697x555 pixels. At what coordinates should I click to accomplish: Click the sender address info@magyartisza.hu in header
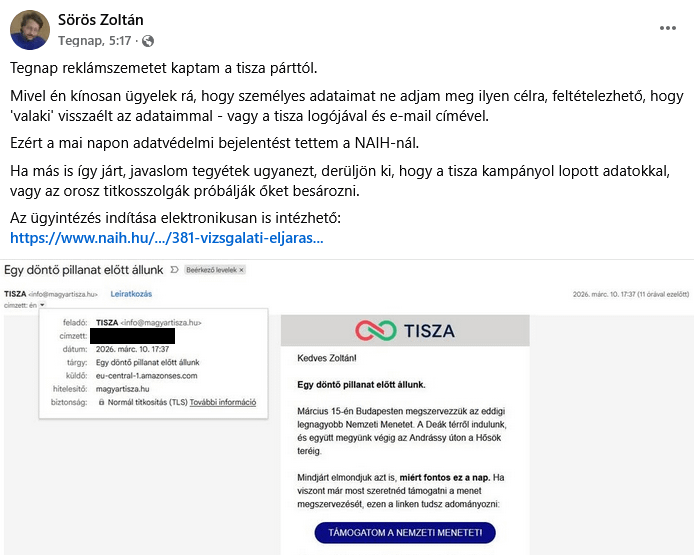coord(63,294)
